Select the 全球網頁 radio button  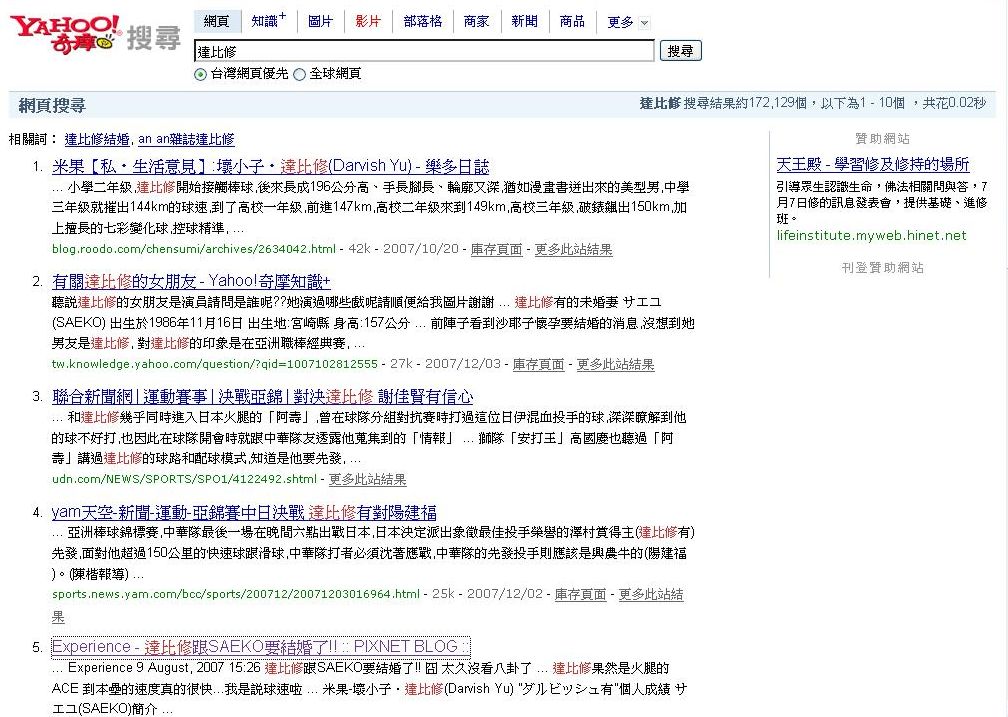(x=300, y=75)
